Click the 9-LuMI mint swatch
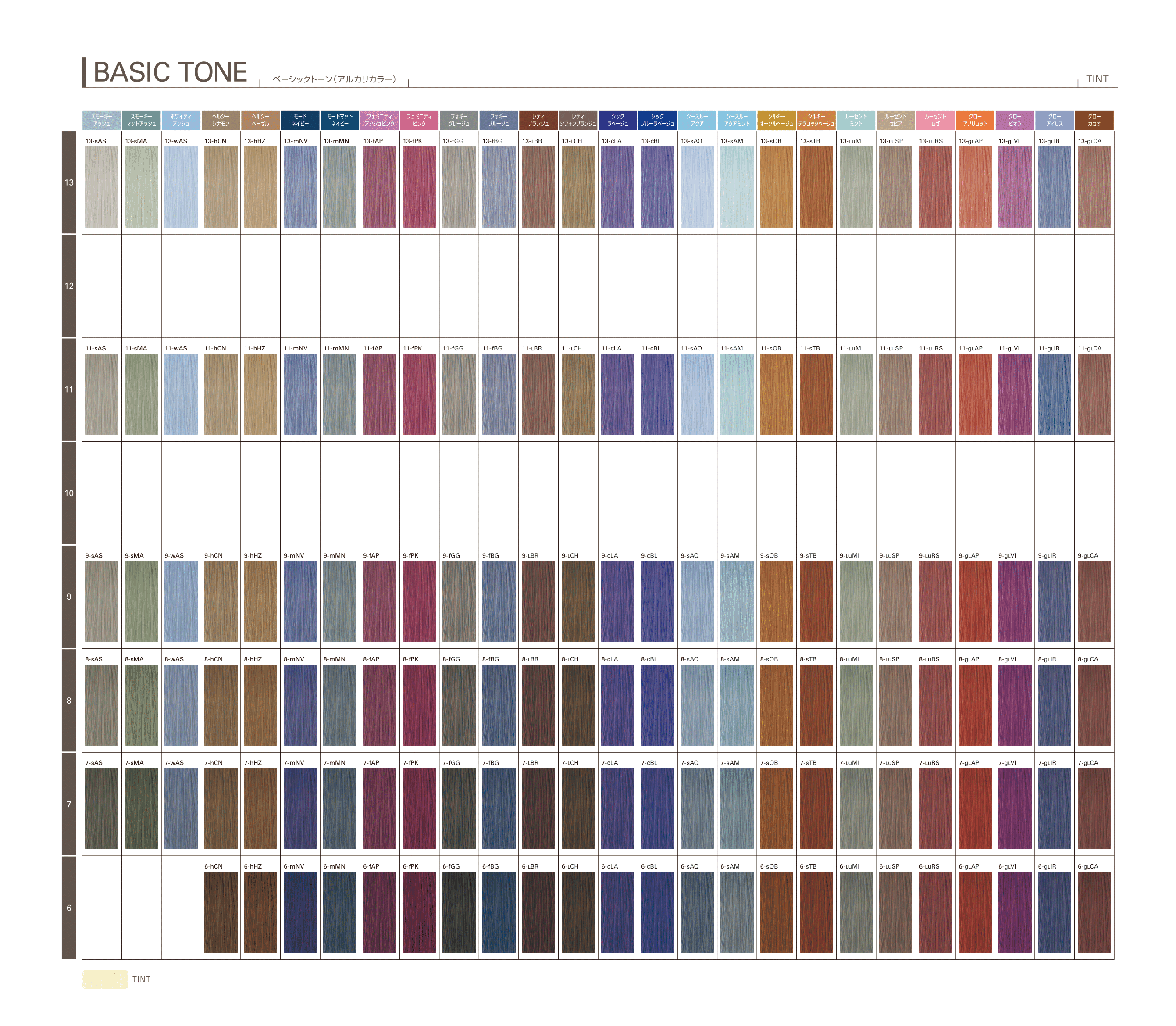The image size is (1176, 1026). pos(855,601)
